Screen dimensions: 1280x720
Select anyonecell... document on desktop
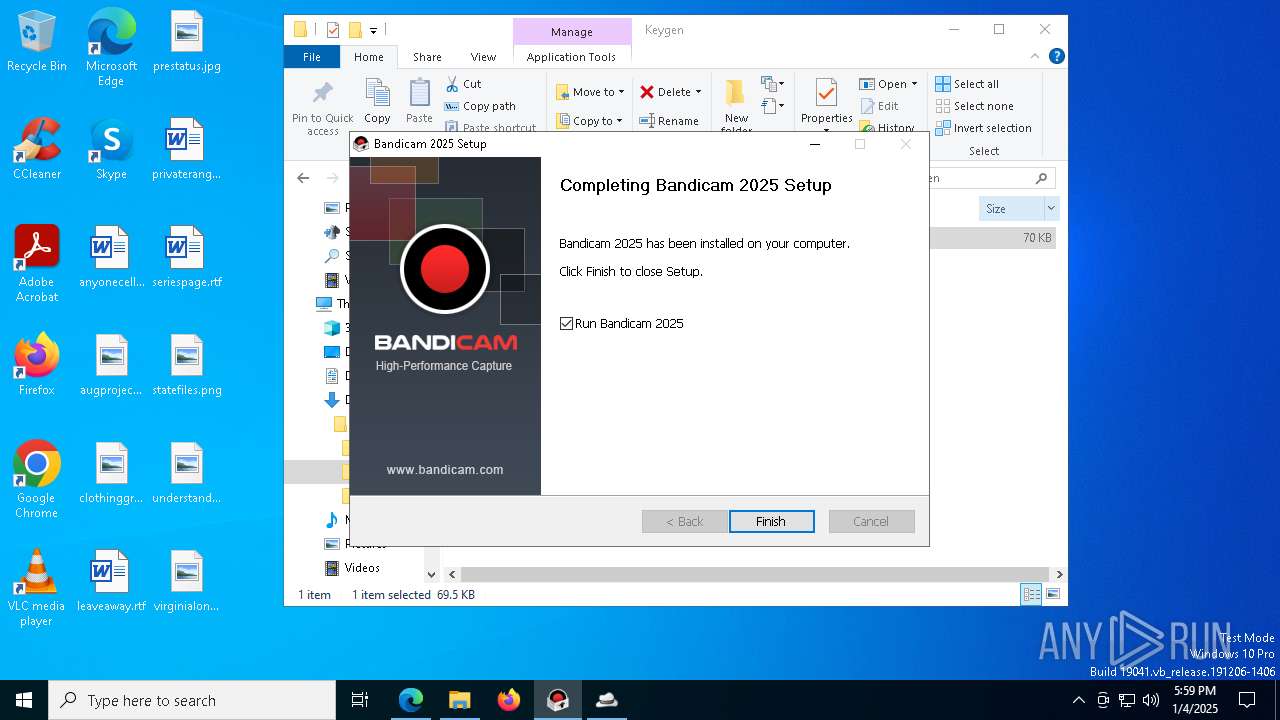[x=111, y=258]
